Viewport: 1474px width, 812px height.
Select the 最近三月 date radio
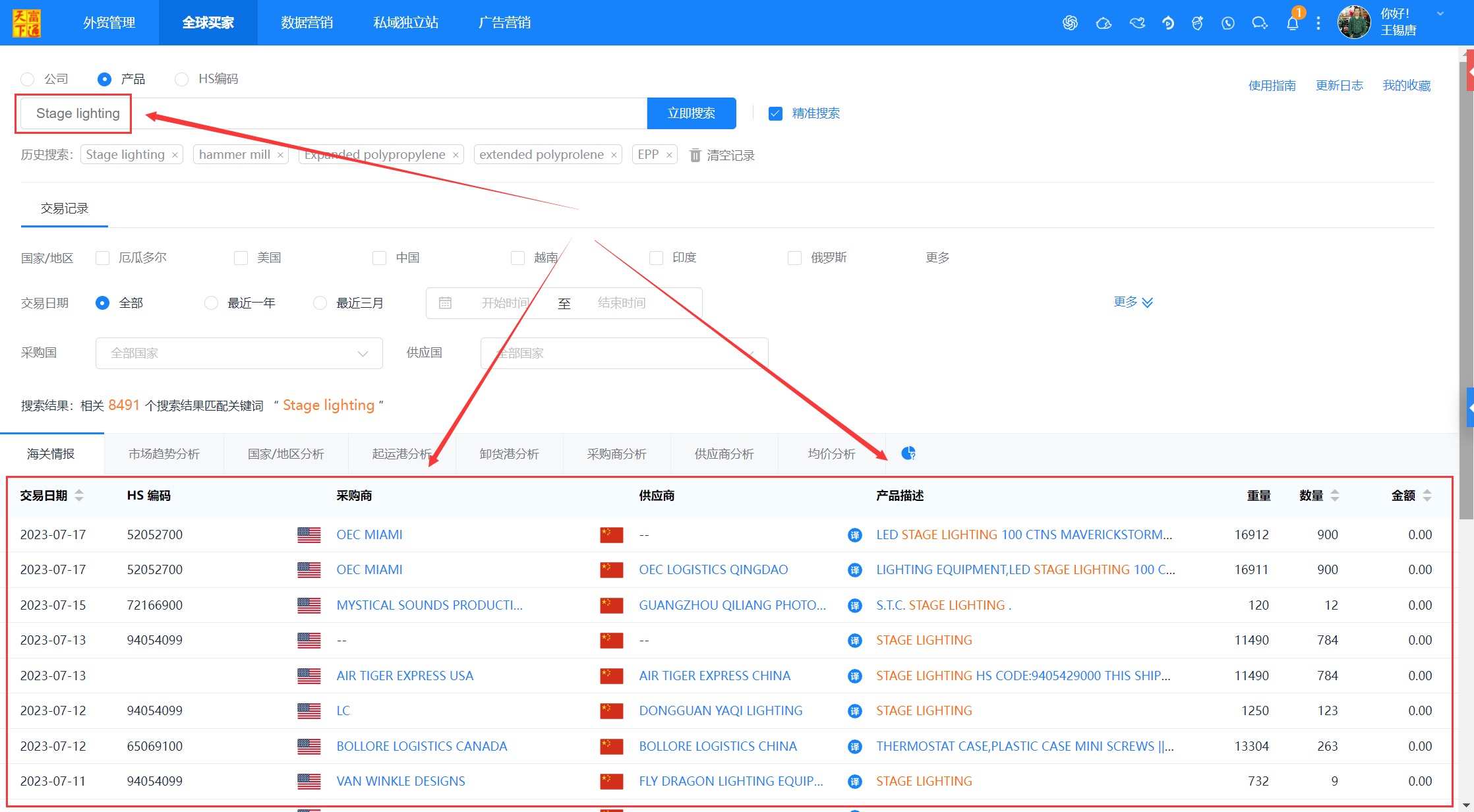pyautogui.click(x=320, y=303)
